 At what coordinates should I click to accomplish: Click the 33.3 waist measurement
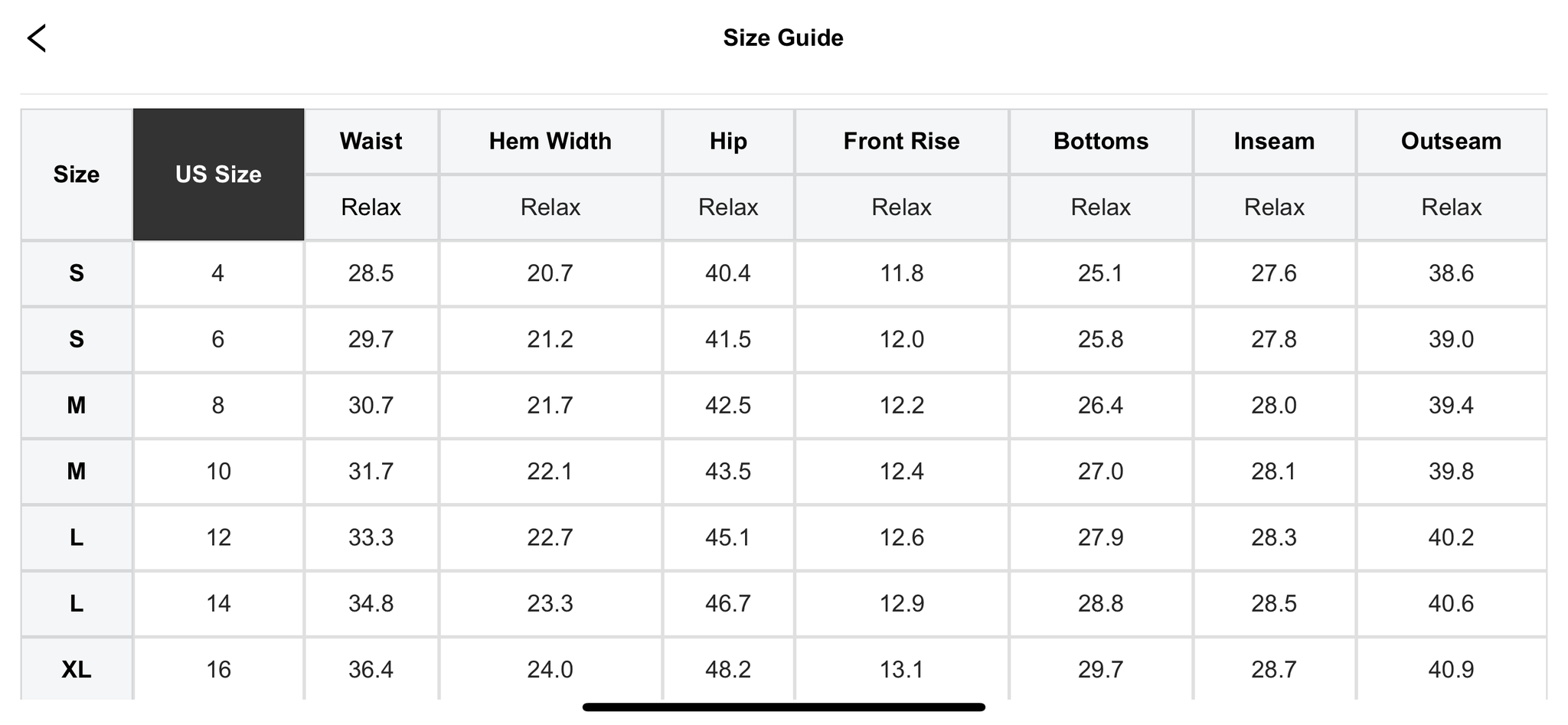pyautogui.click(x=371, y=537)
